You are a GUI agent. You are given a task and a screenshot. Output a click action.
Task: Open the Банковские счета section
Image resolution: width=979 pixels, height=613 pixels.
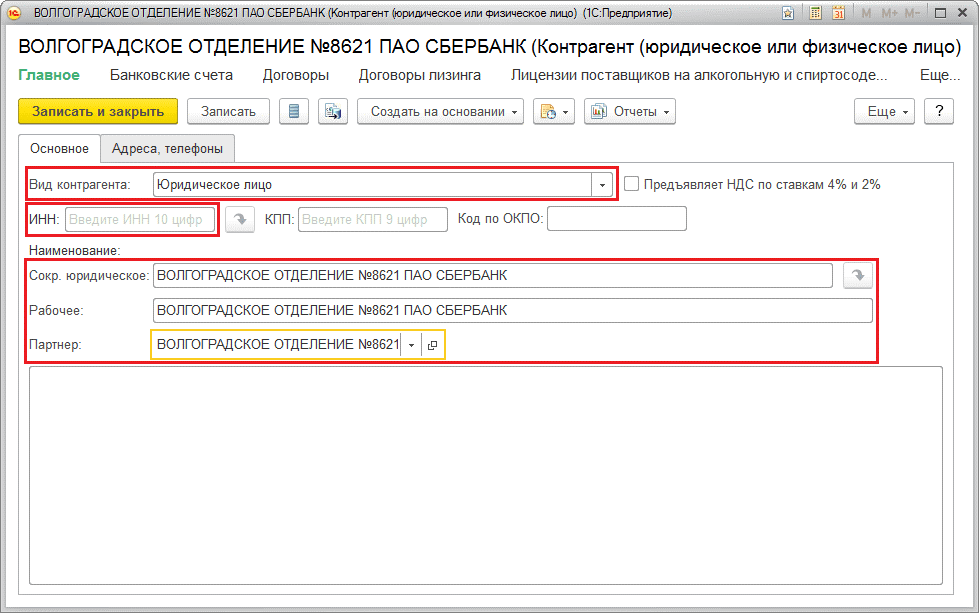(x=171, y=75)
